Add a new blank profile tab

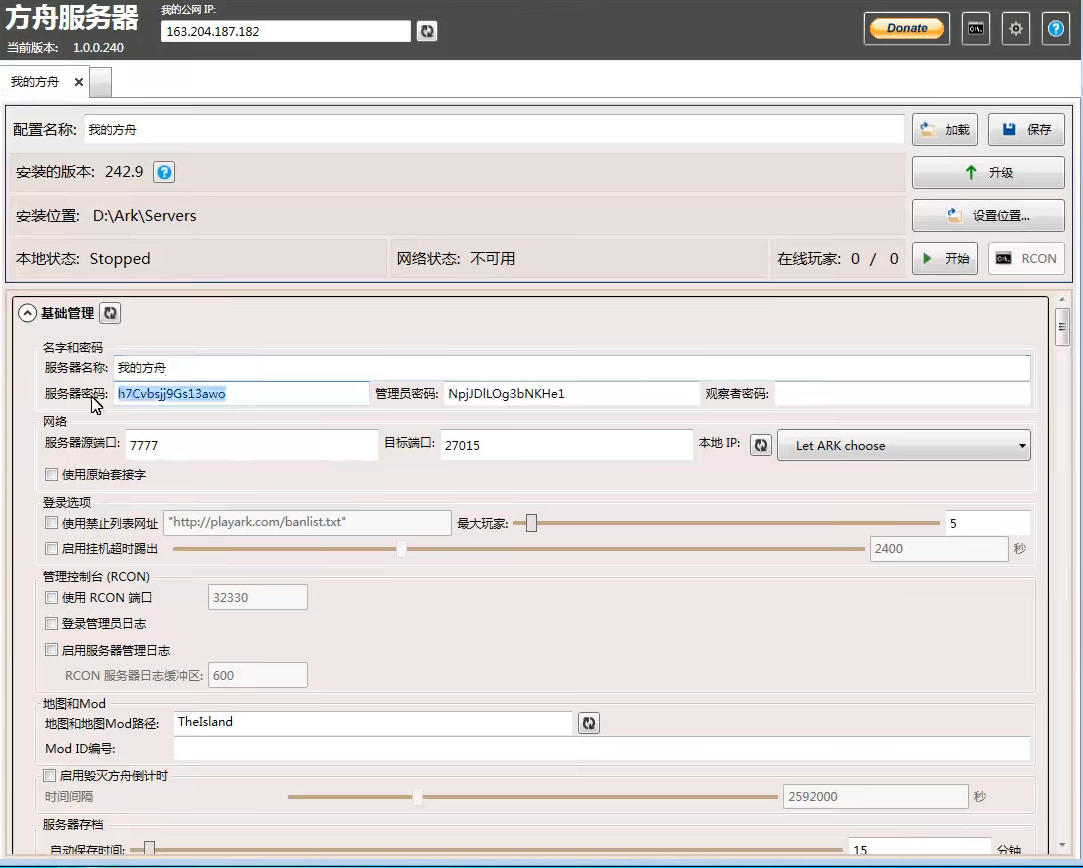tap(100, 82)
